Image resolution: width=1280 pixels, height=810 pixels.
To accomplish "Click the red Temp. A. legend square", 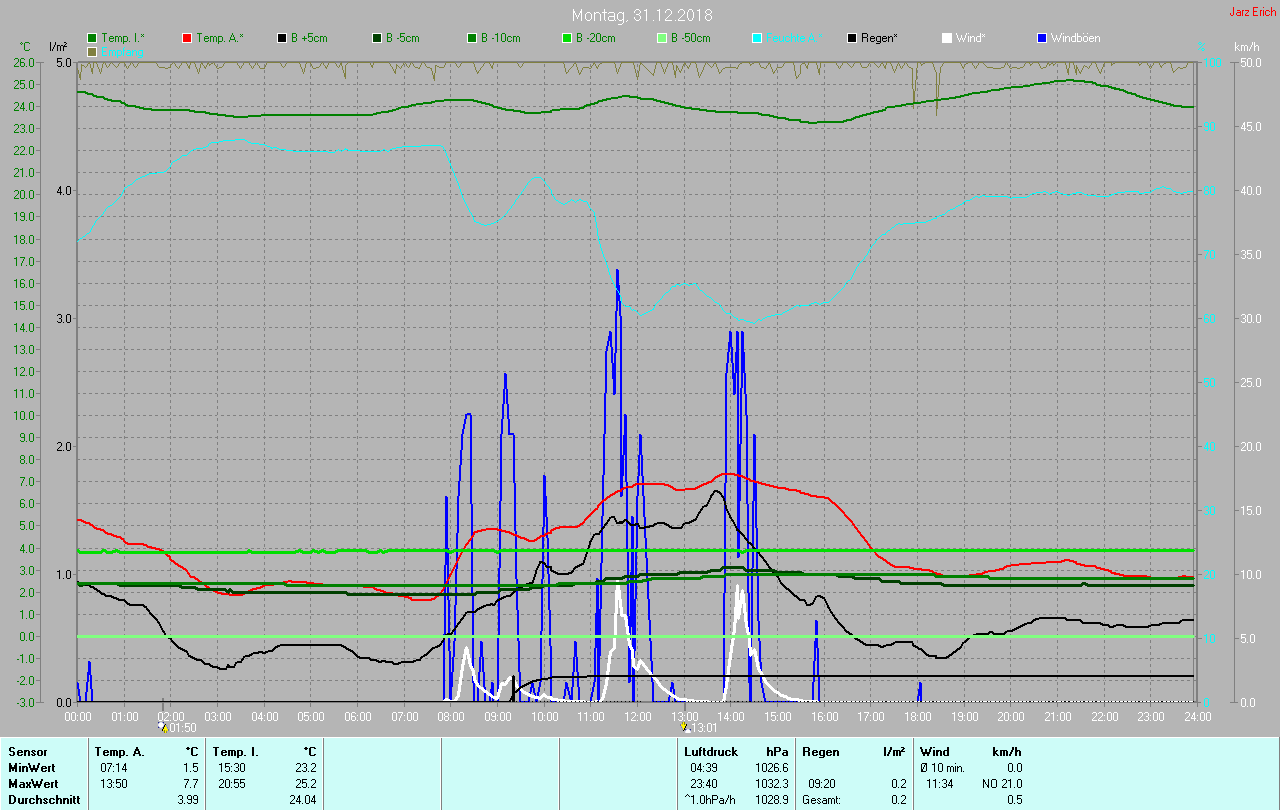I will click(187, 38).
